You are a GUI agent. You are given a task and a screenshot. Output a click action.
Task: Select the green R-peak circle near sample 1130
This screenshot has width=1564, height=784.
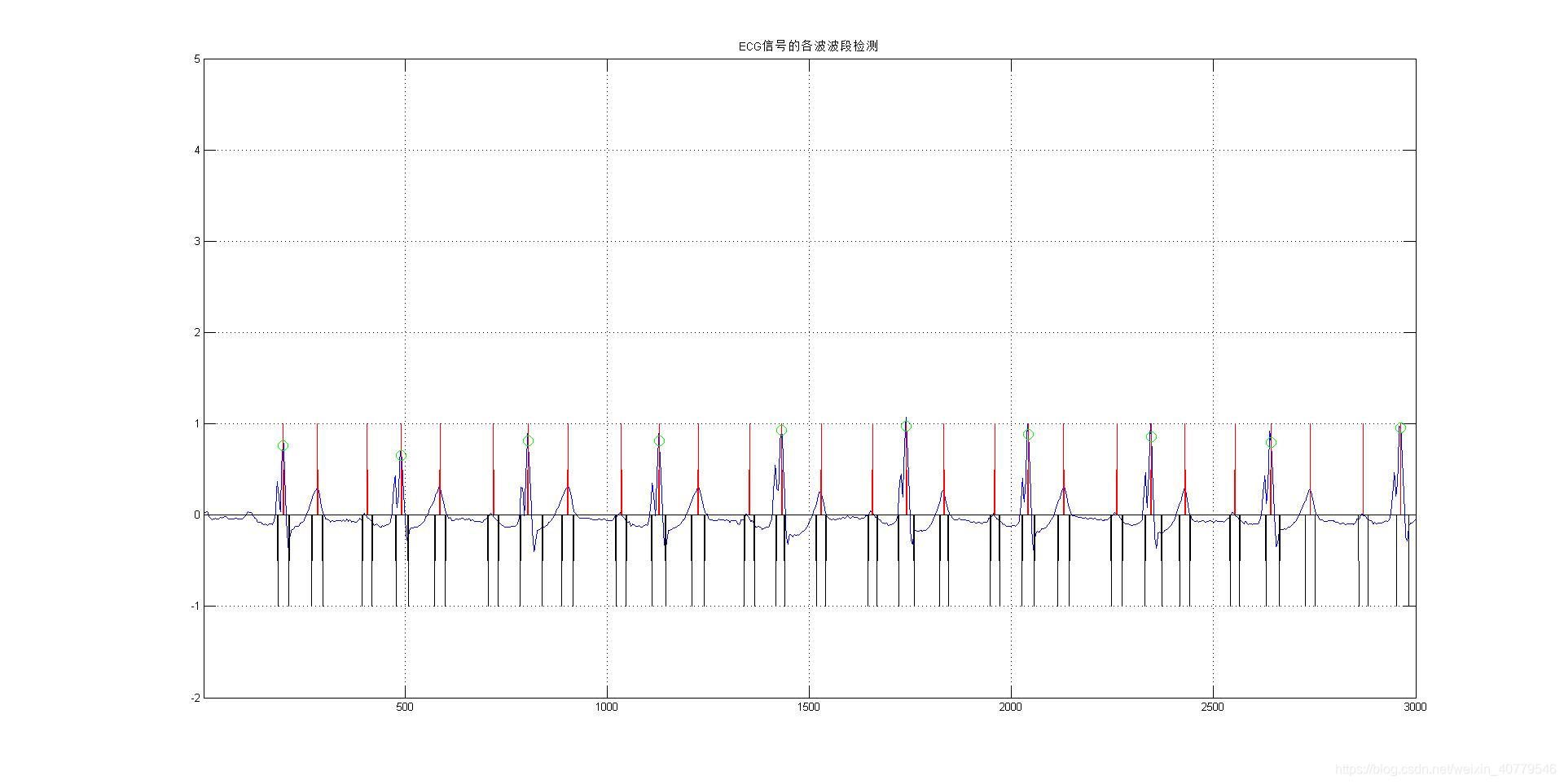659,440
